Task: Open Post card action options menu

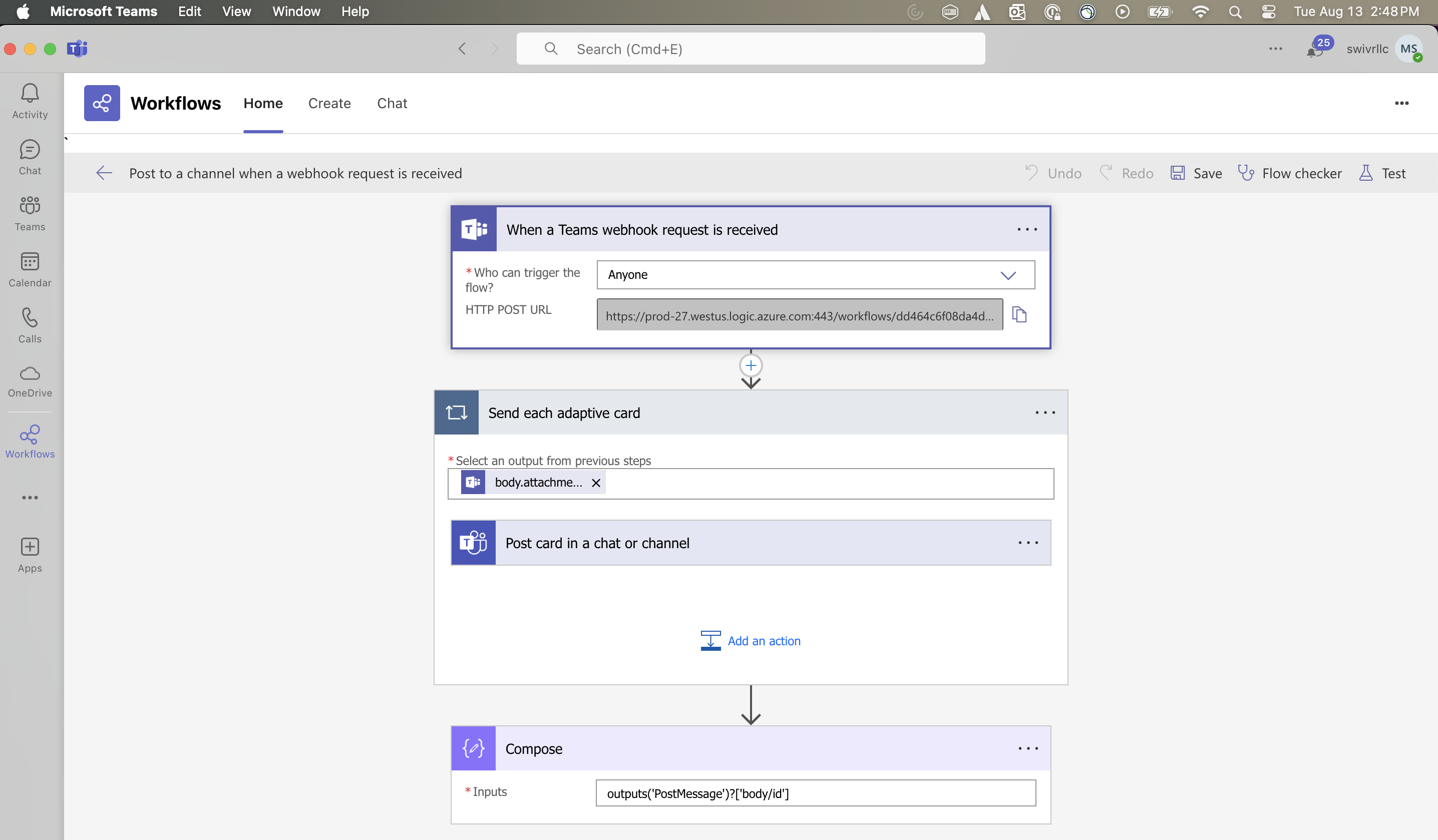Action: point(1028,543)
